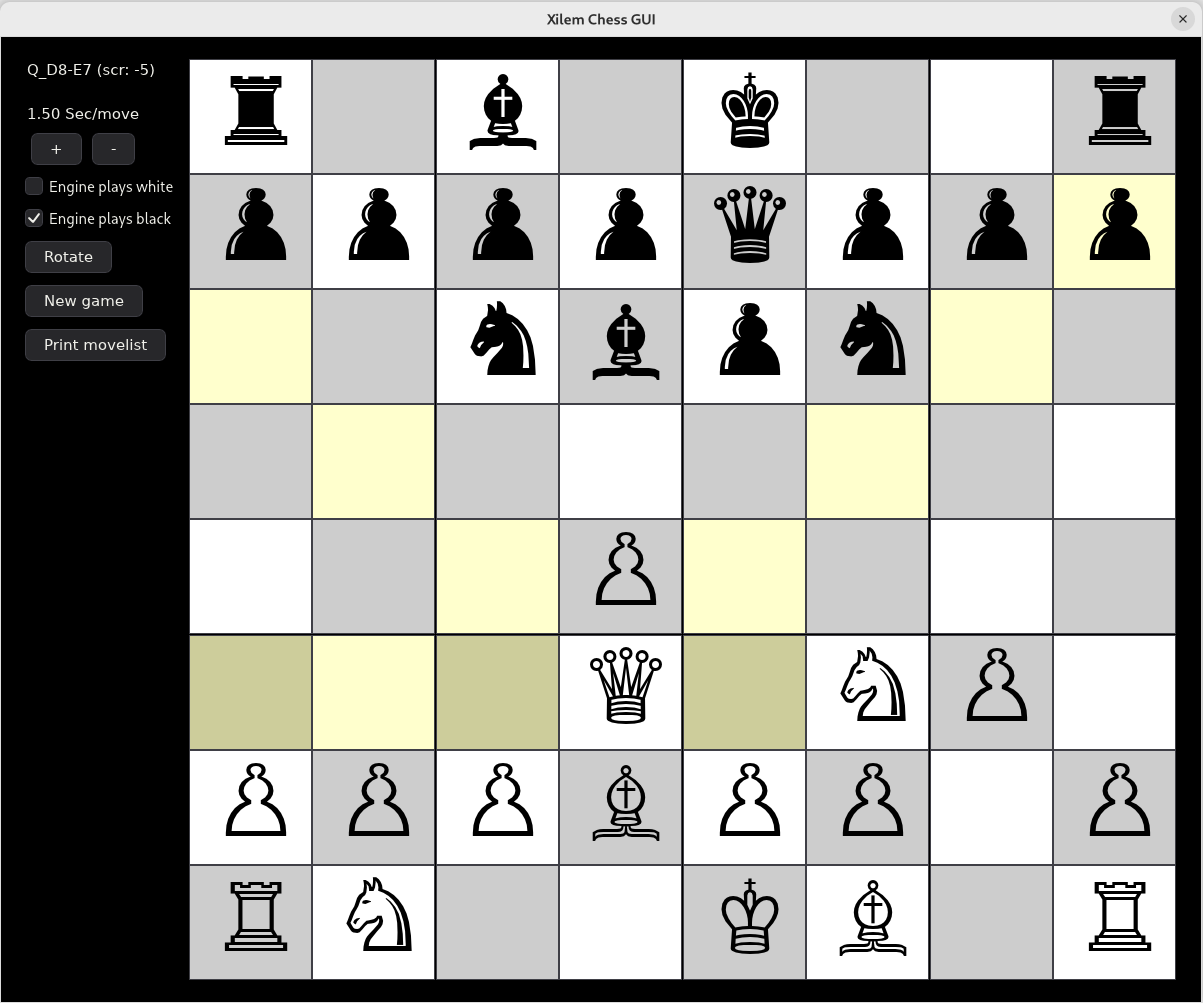Enable the Engine plays white checkbox

pos(35,187)
